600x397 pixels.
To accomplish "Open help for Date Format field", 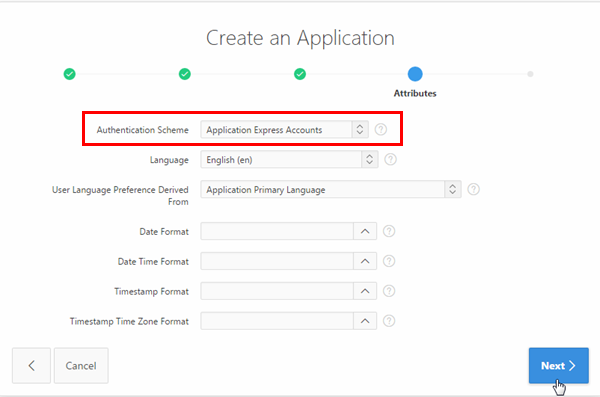I will coord(389,231).
